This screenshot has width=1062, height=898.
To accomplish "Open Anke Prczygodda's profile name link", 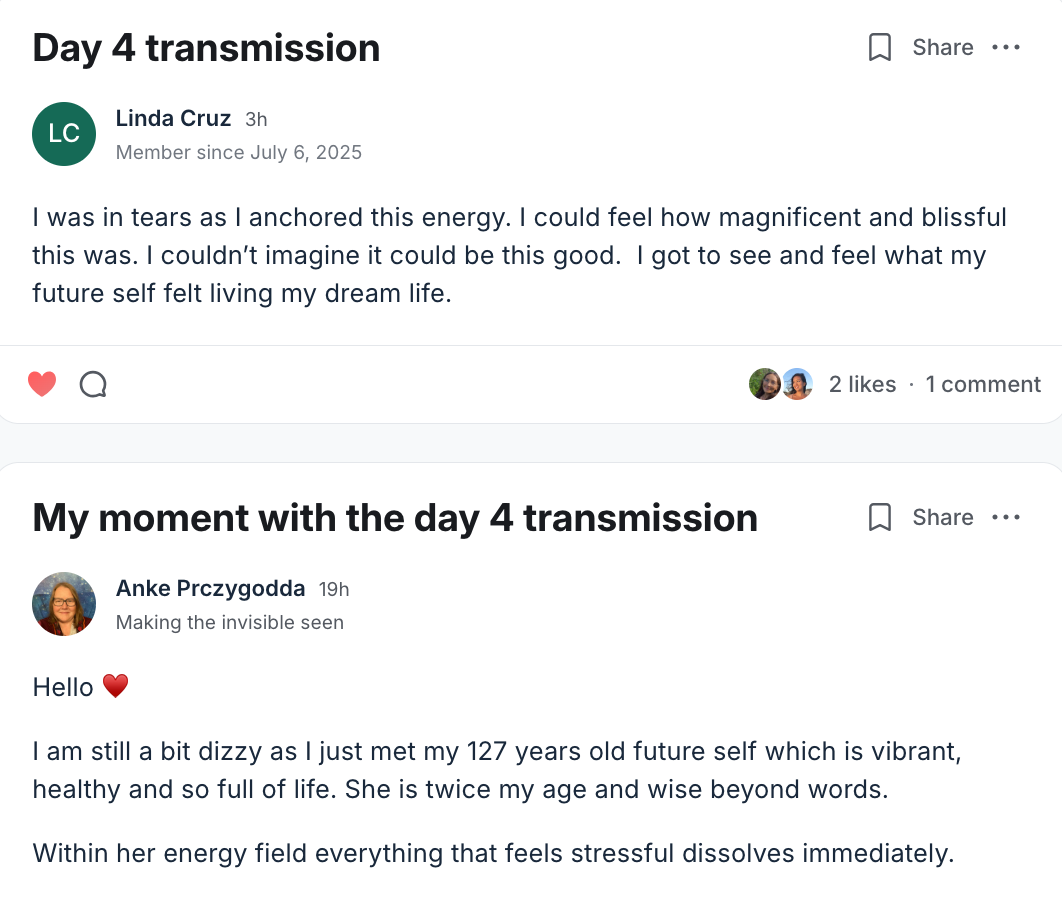I will [210, 589].
